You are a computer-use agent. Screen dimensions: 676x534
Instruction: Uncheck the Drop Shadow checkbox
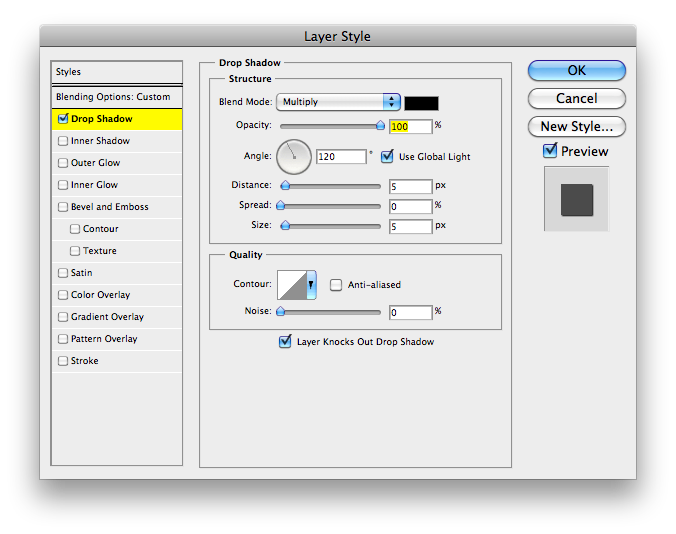(x=63, y=120)
